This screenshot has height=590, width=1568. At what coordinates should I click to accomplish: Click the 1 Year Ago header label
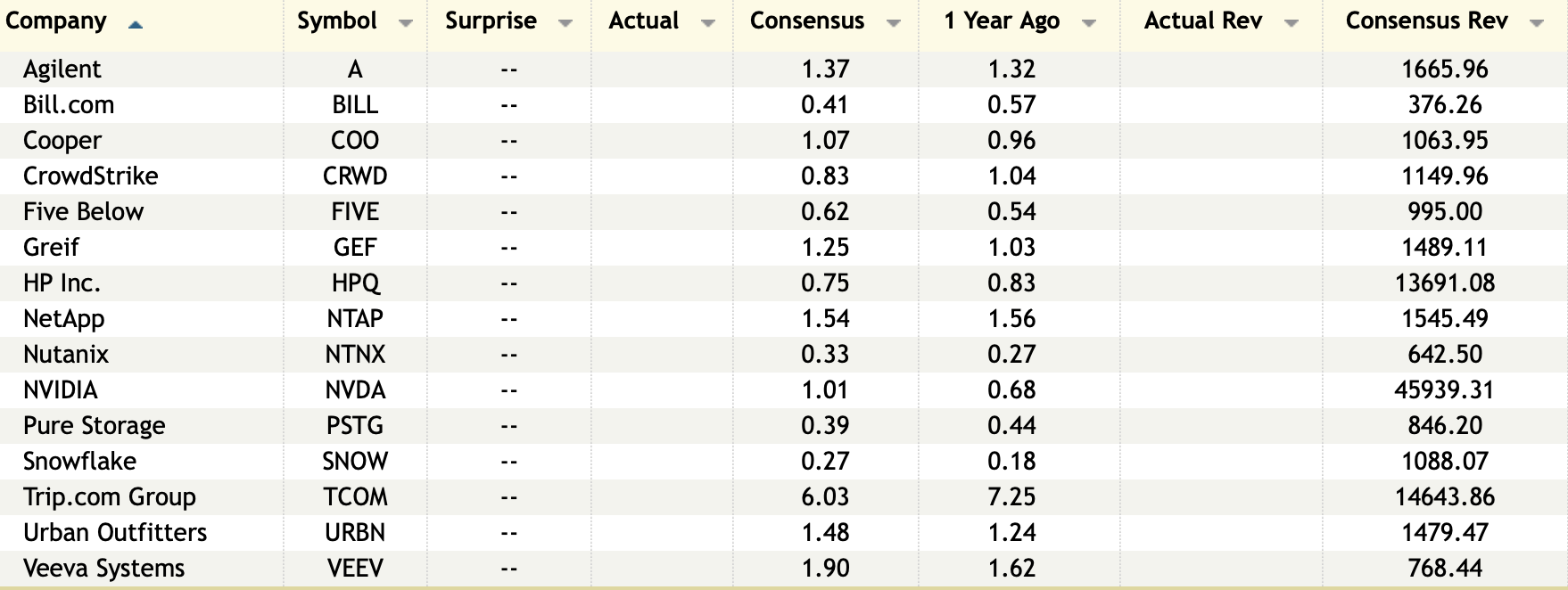tap(1002, 21)
